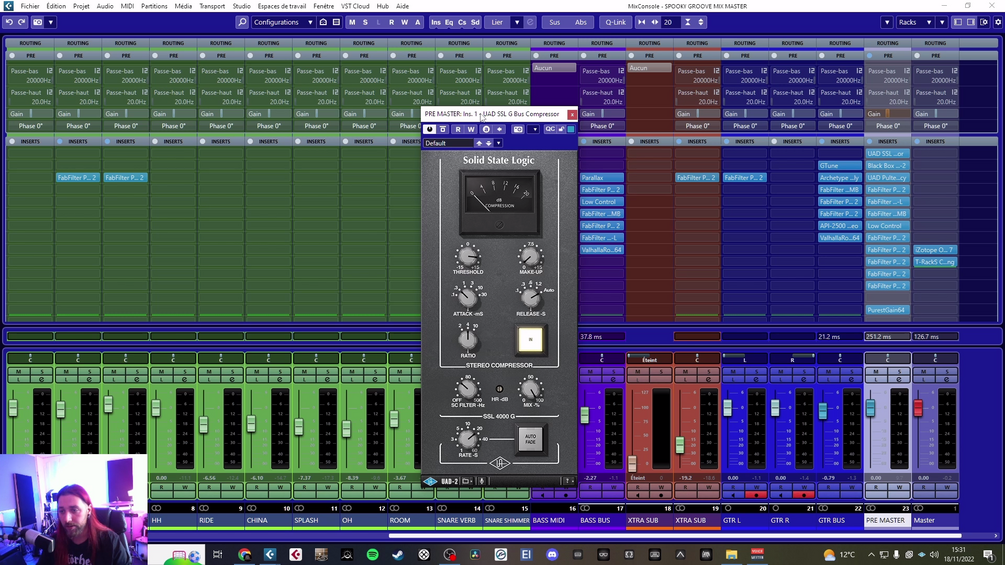
Task: Click the Abs button in toolbar
Action: tap(581, 22)
